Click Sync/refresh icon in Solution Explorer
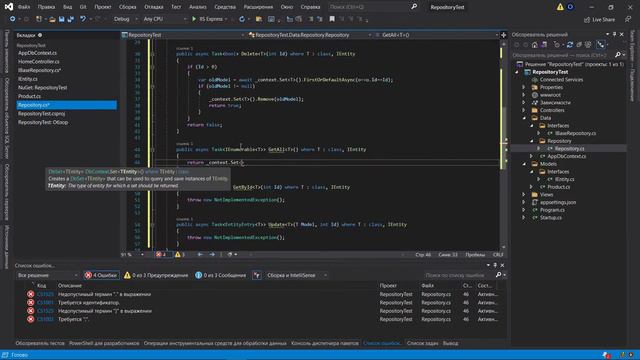640x360 pixels. (570, 45)
